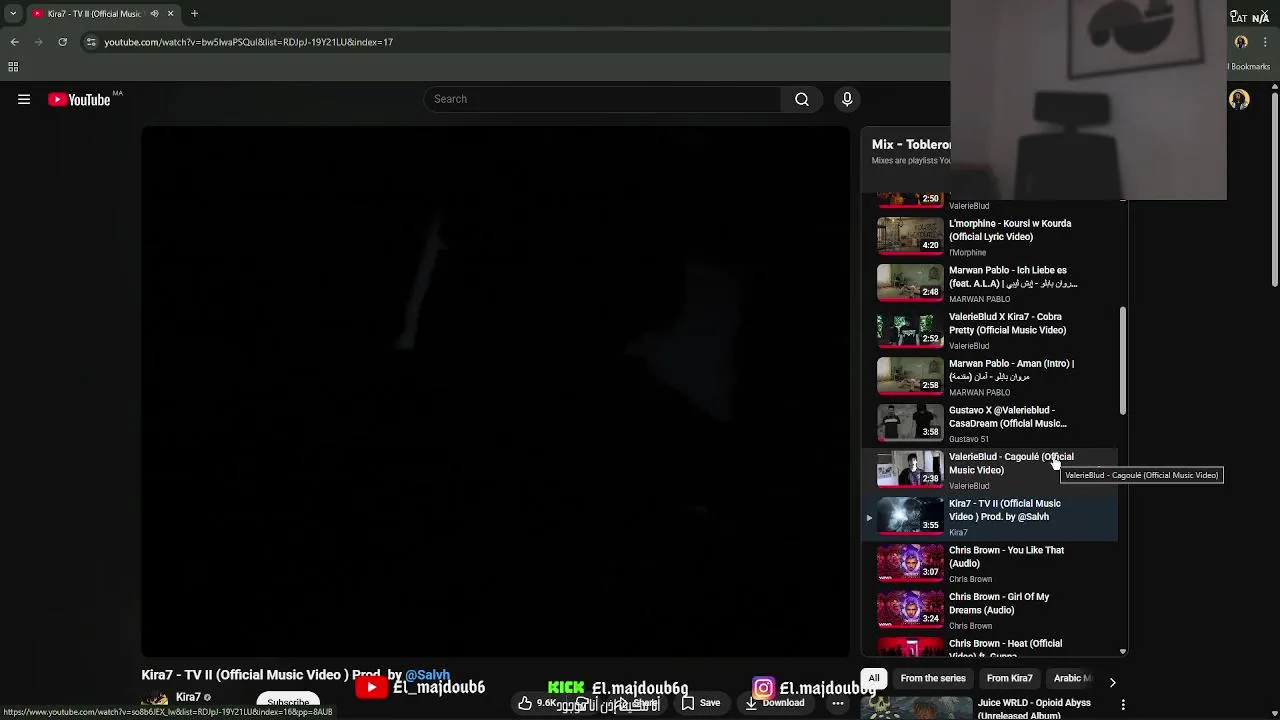Play Gustavo X CasaDream thumbnail
1280x720 pixels.
(910, 423)
